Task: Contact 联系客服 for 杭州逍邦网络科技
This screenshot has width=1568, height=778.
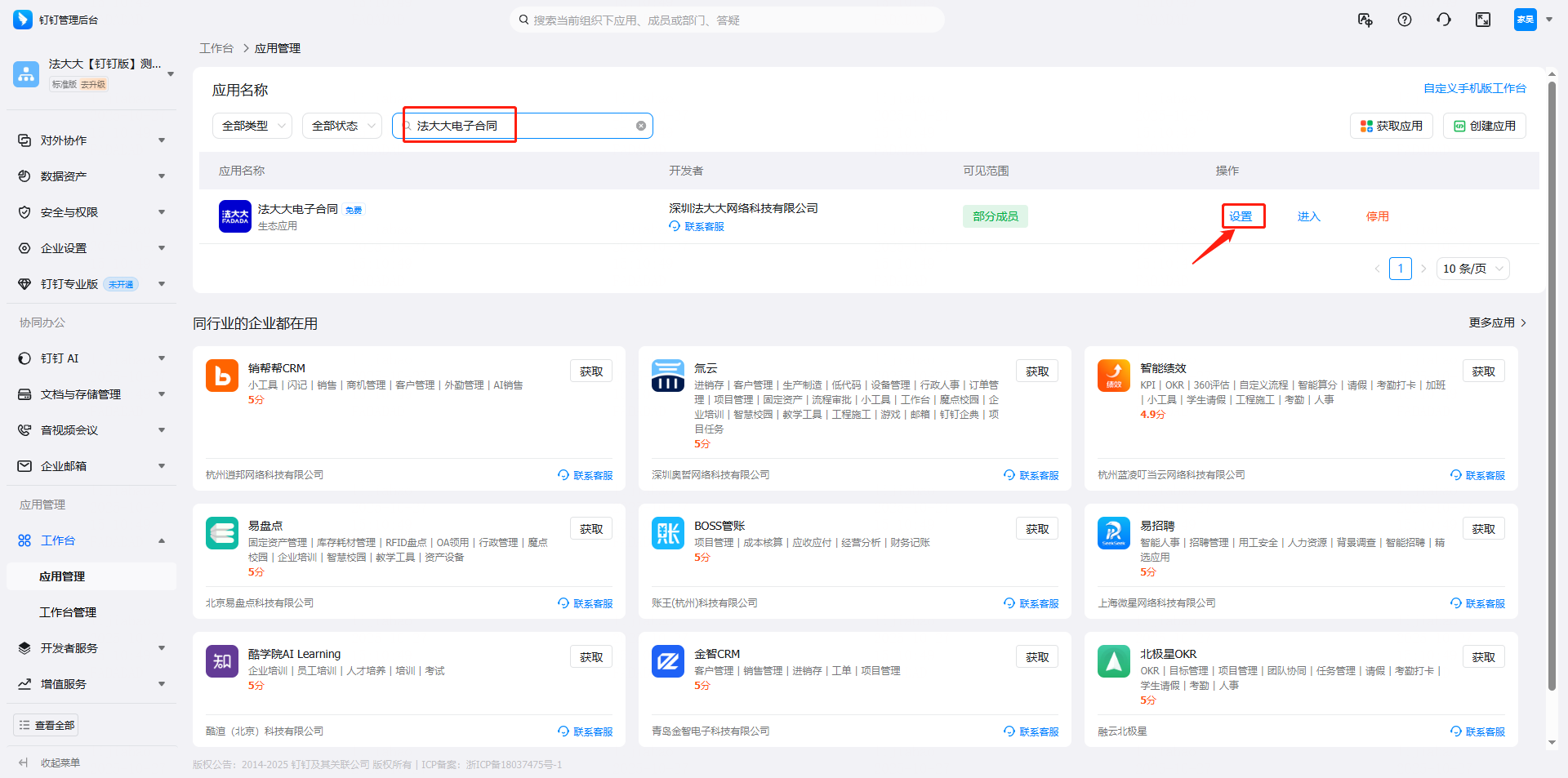Action: pyautogui.click(x=586, y=475)
